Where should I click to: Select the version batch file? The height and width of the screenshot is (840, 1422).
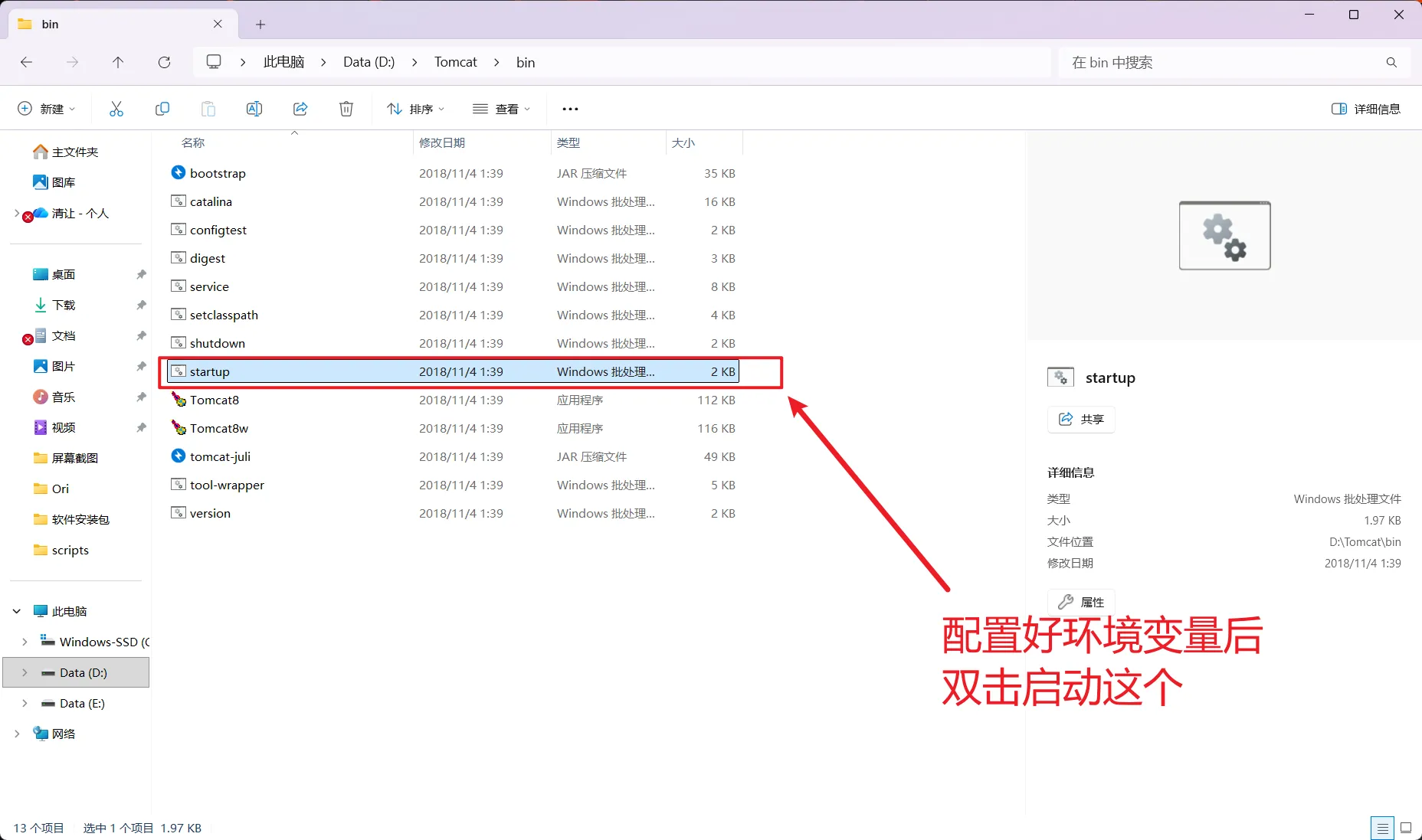453,513
